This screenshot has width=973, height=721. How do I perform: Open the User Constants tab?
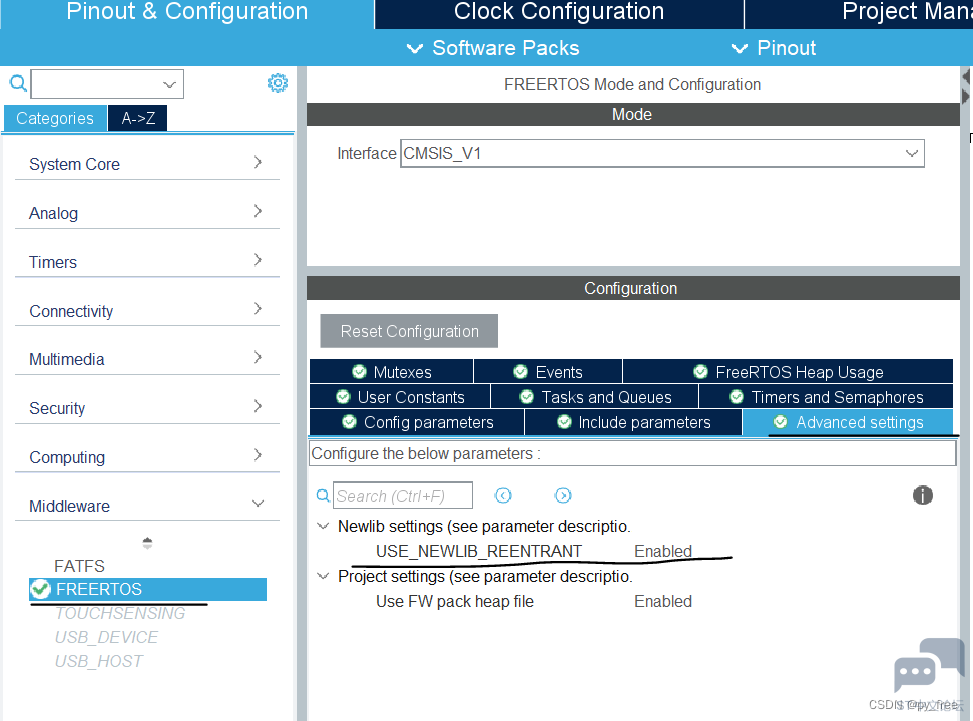(400, 397)
